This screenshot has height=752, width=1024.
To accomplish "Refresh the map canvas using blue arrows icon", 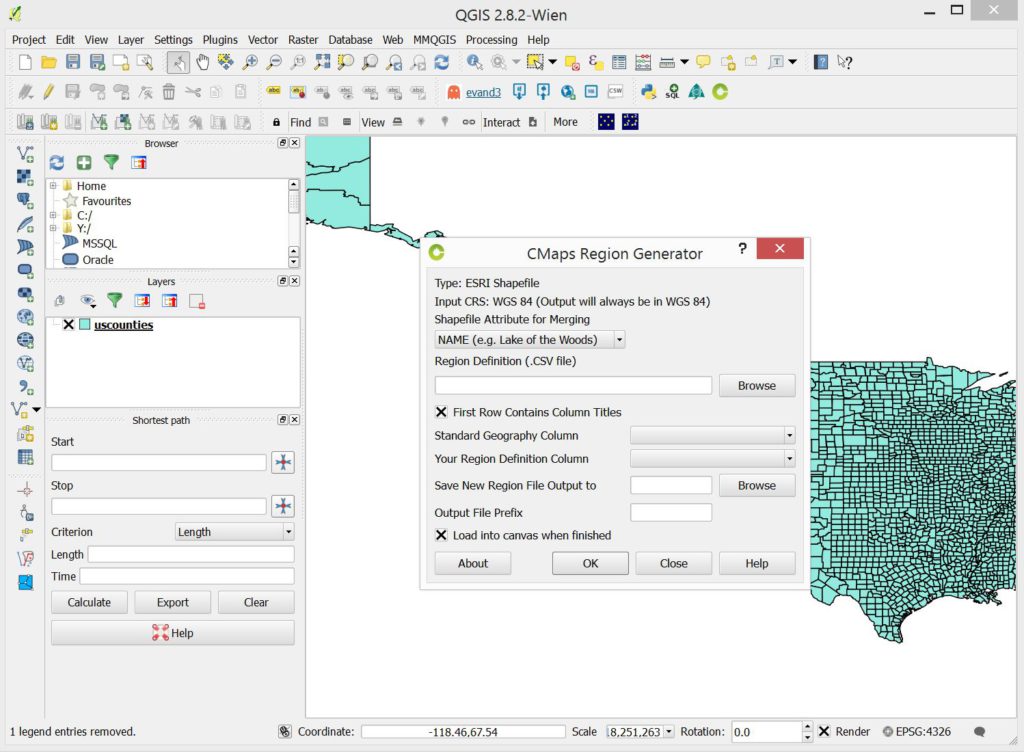I will tap(441, 62).
